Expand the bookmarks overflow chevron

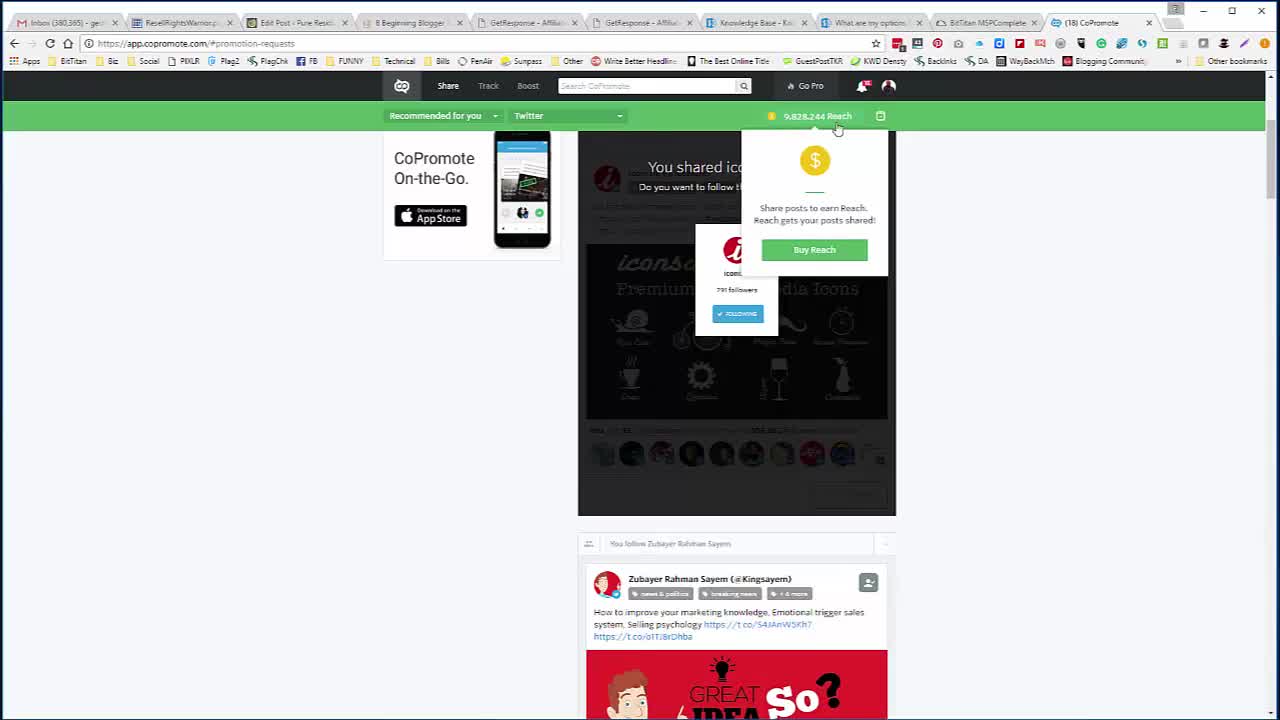(x=1178, y=61)
